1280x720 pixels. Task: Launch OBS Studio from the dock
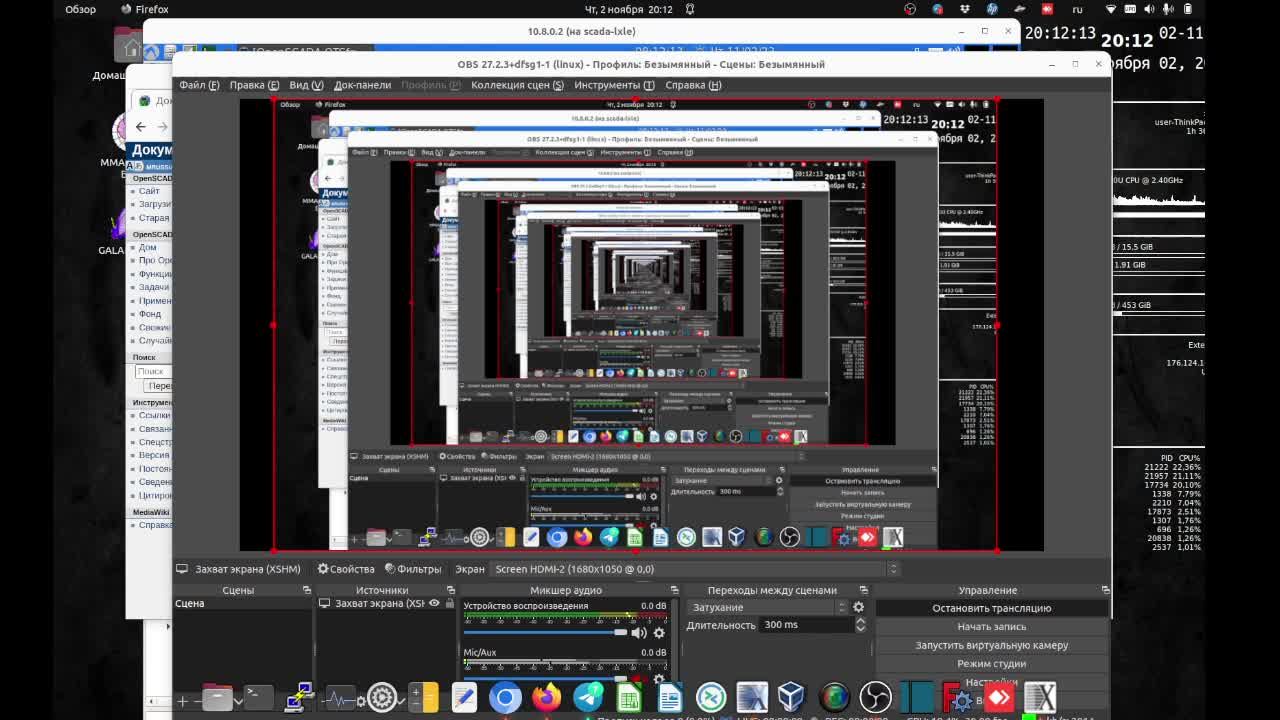tap(875, 697)
